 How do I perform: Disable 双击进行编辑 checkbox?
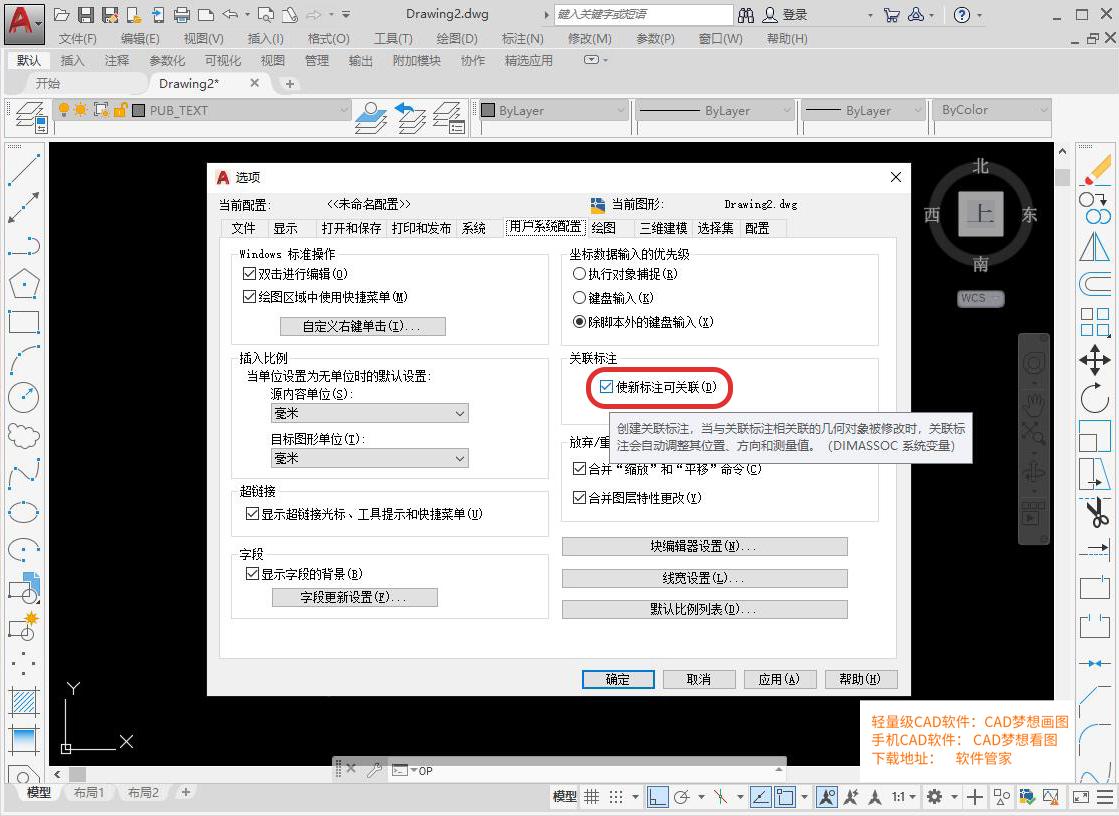tap(250, 274)
